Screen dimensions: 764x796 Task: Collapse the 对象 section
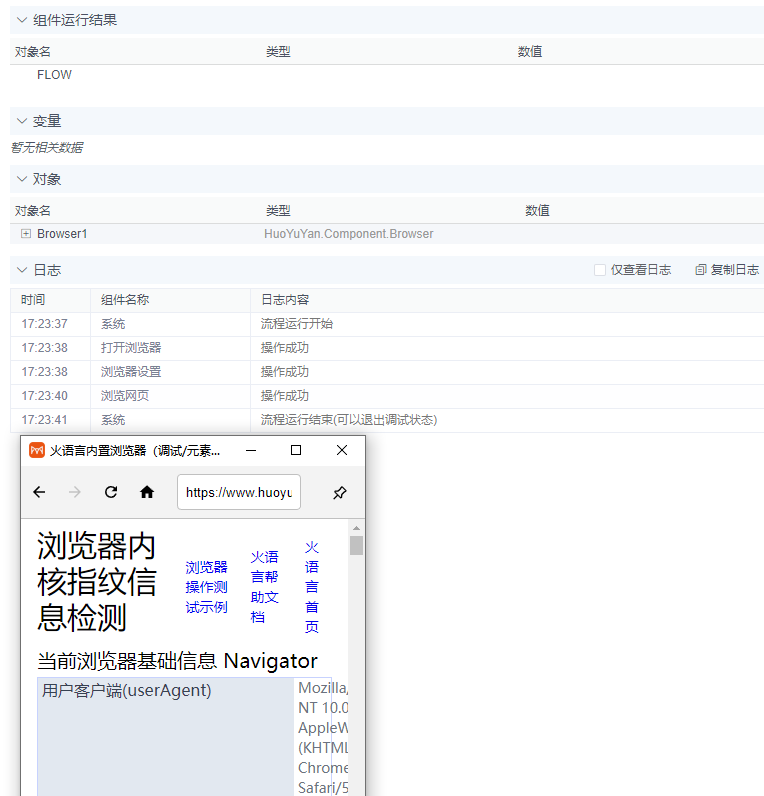[22, 179]
